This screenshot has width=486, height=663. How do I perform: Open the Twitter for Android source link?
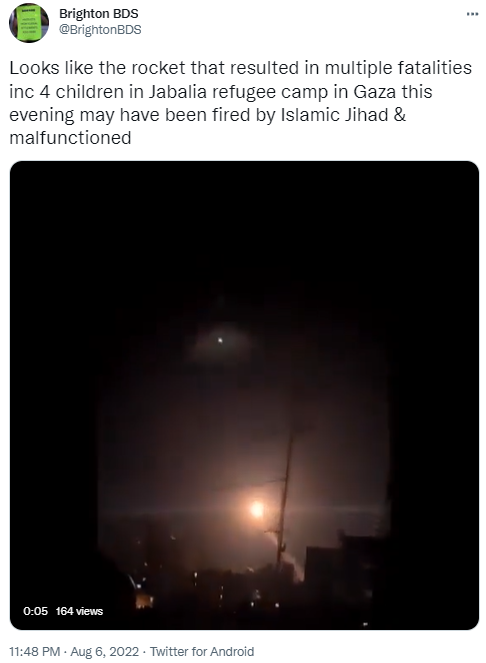[x=202, y=651]
